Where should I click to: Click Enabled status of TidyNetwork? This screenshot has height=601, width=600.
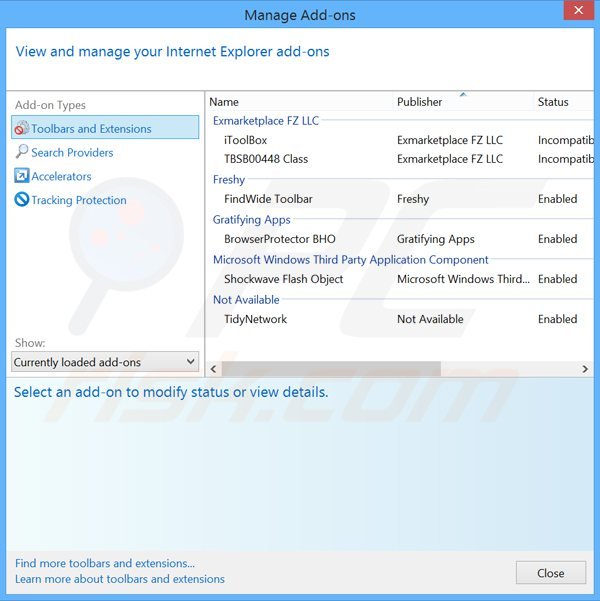click(557, 319)
